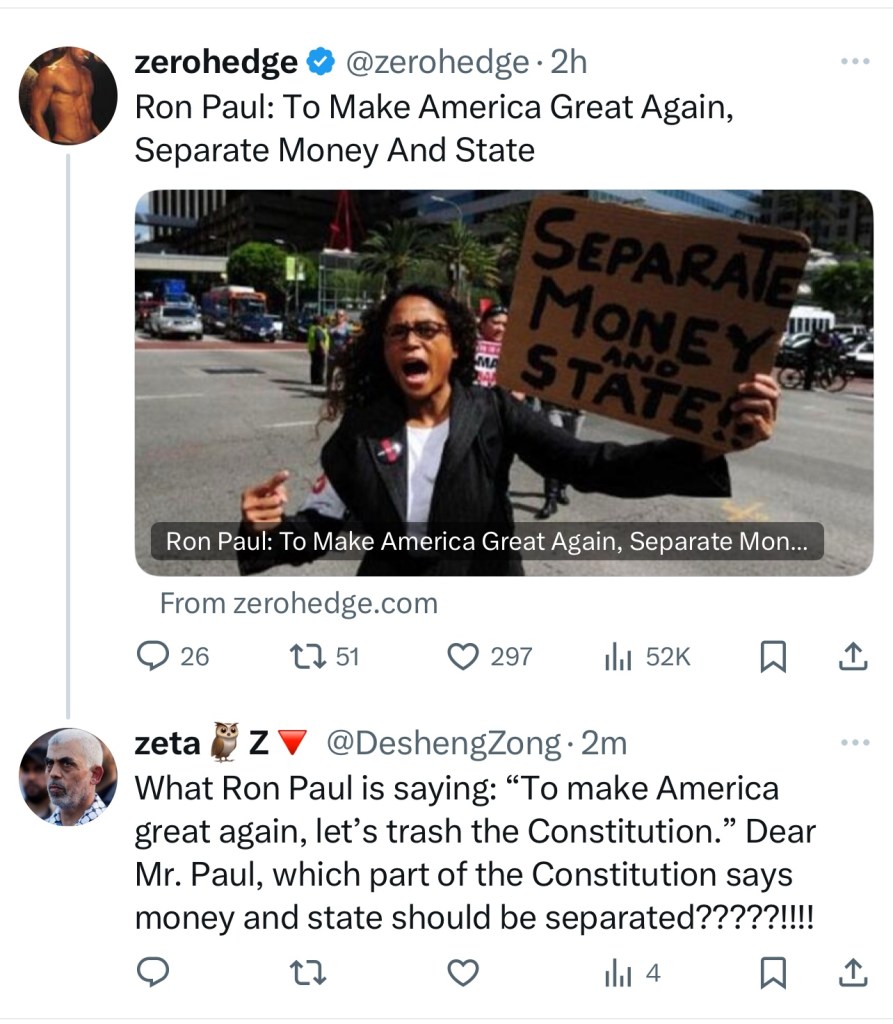Reply to the zerohedge tweet
This screenshot has width=893, height=1024.
coord(153,656)
